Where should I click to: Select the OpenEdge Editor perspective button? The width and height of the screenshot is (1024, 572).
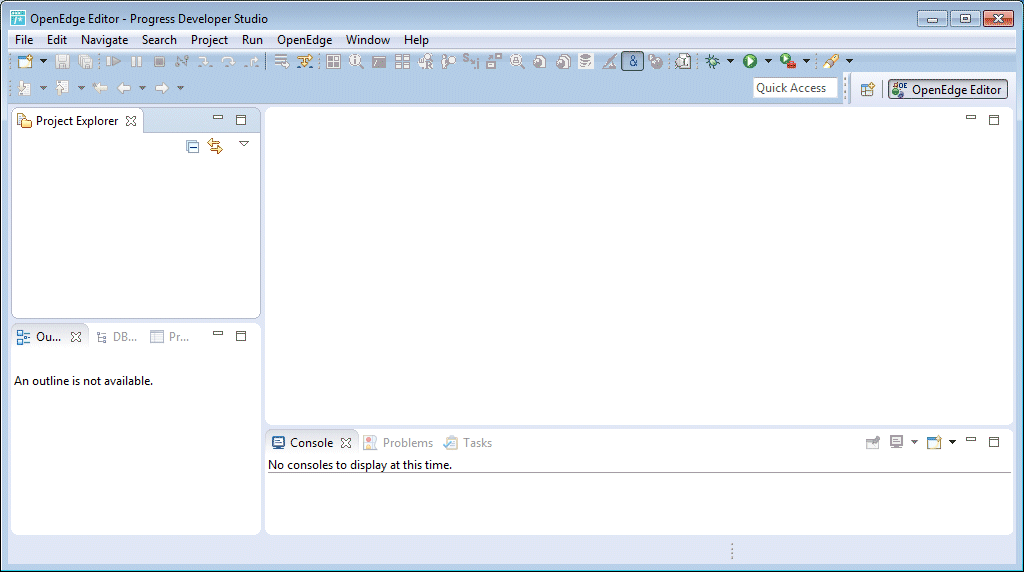pos(948,89)
